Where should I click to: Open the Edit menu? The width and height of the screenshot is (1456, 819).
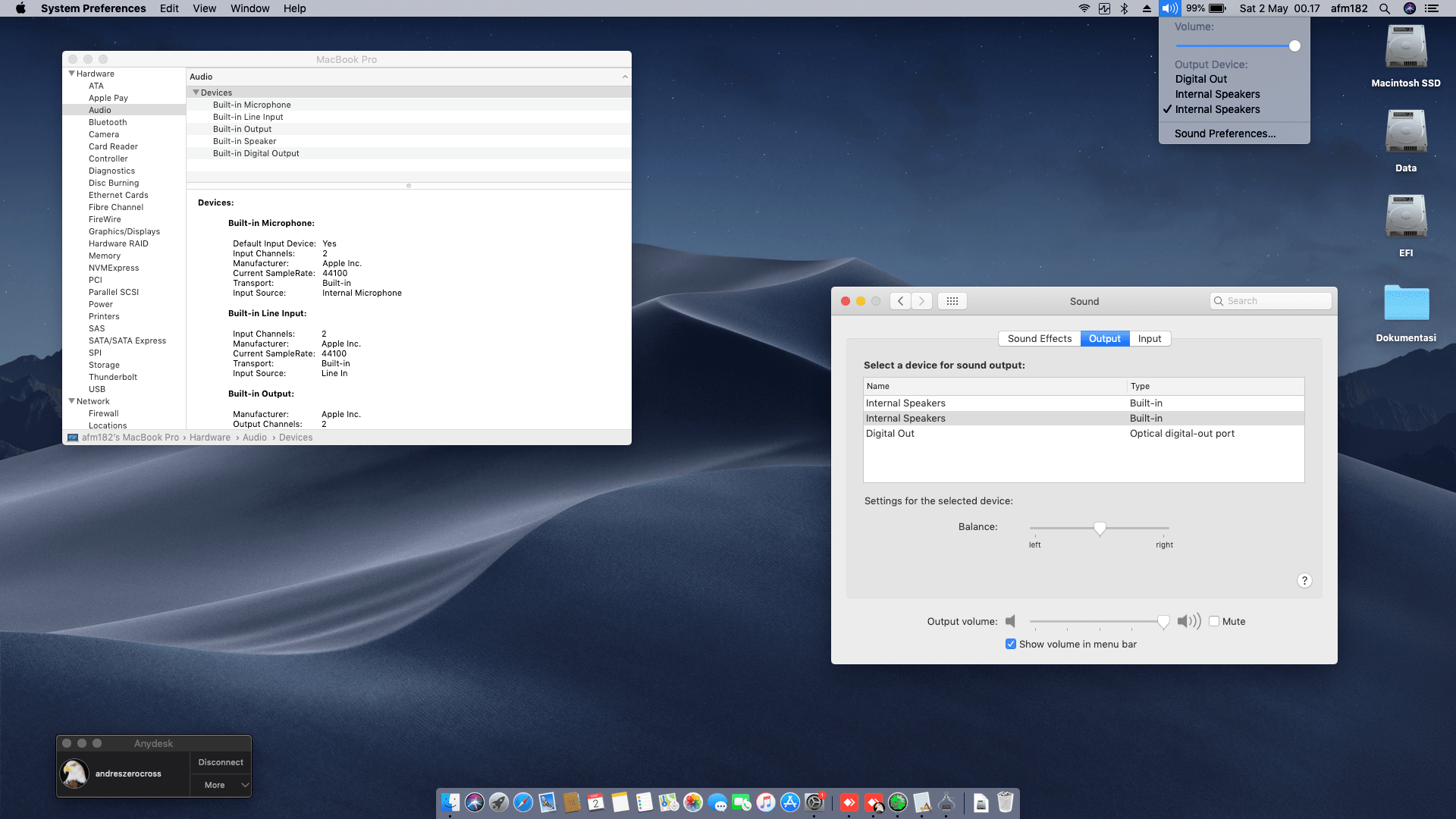click(169, 8)
